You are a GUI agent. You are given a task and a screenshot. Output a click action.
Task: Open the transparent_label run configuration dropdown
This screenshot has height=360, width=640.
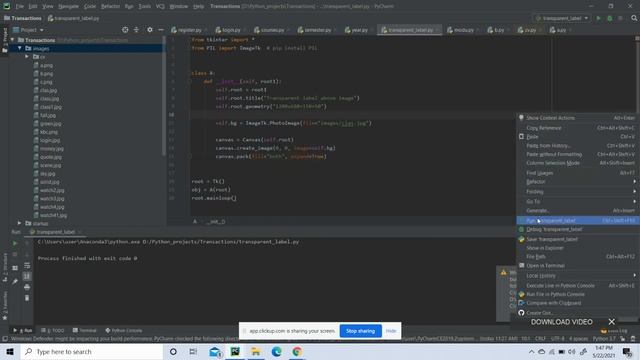click(562, 18)
